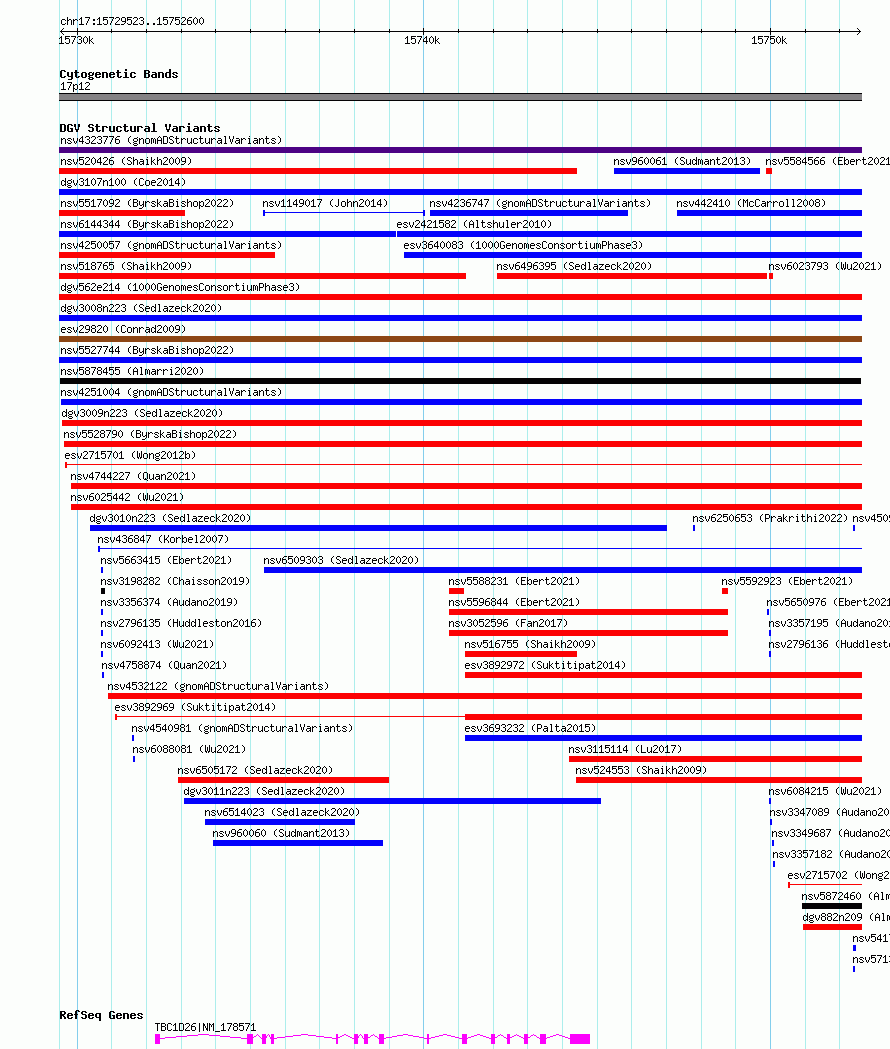
Task: Select nsv5527744 (ByrskaBishop2022) label
Action: [x=147, y=351]
